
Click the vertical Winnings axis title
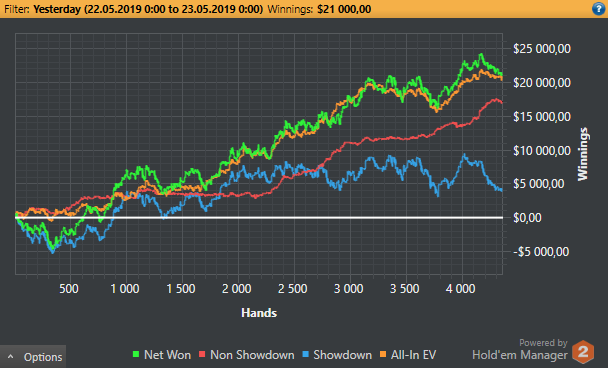[x=583, y=154]
